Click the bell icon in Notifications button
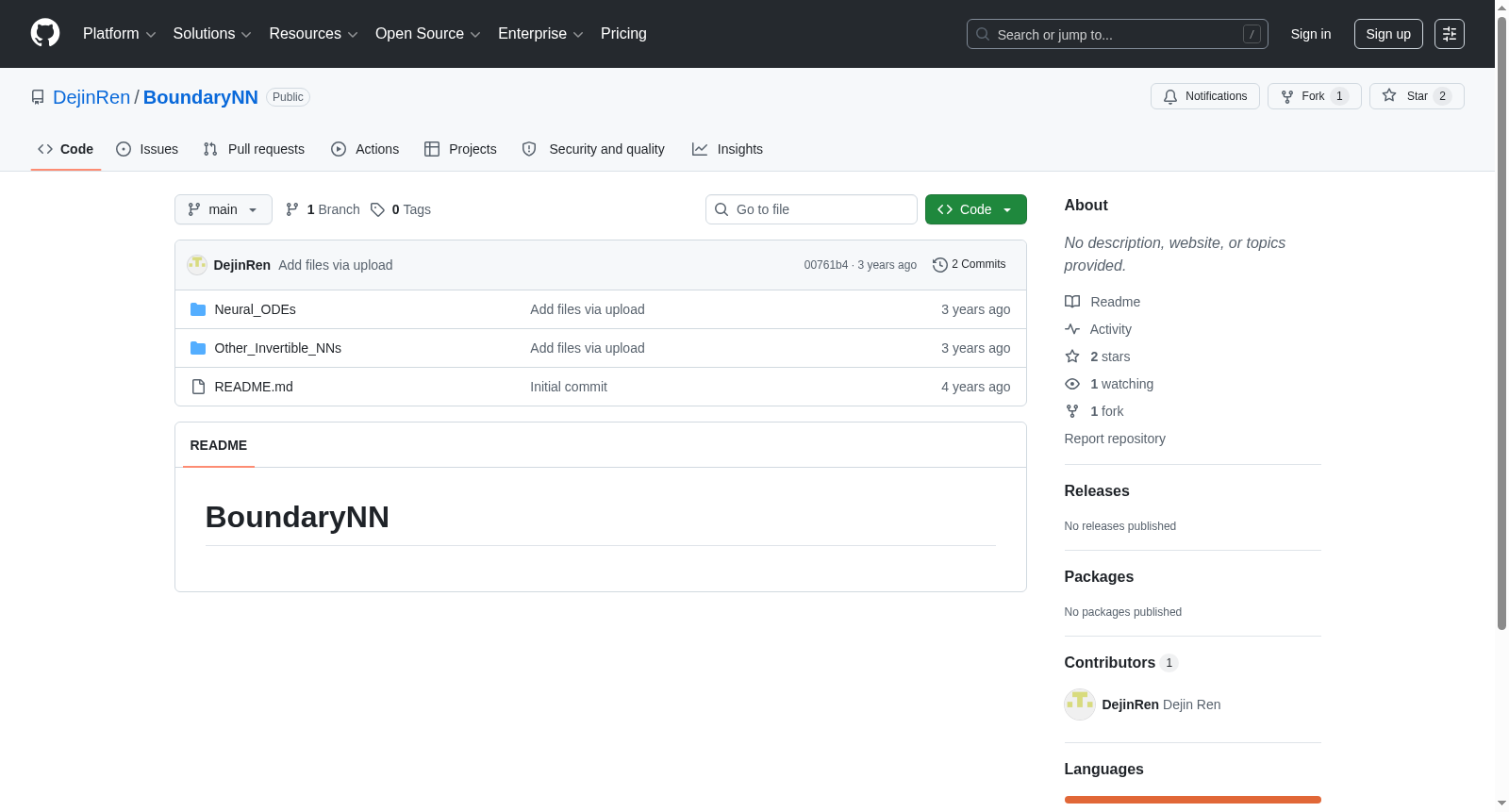 pyautogui.click(x=1170, y=96)
